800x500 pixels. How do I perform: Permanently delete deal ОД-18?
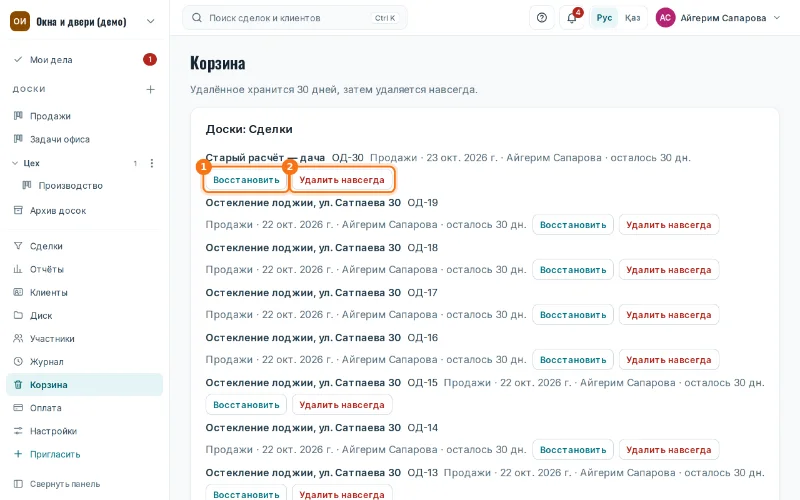pyautogui.click(x=669, y=269)
